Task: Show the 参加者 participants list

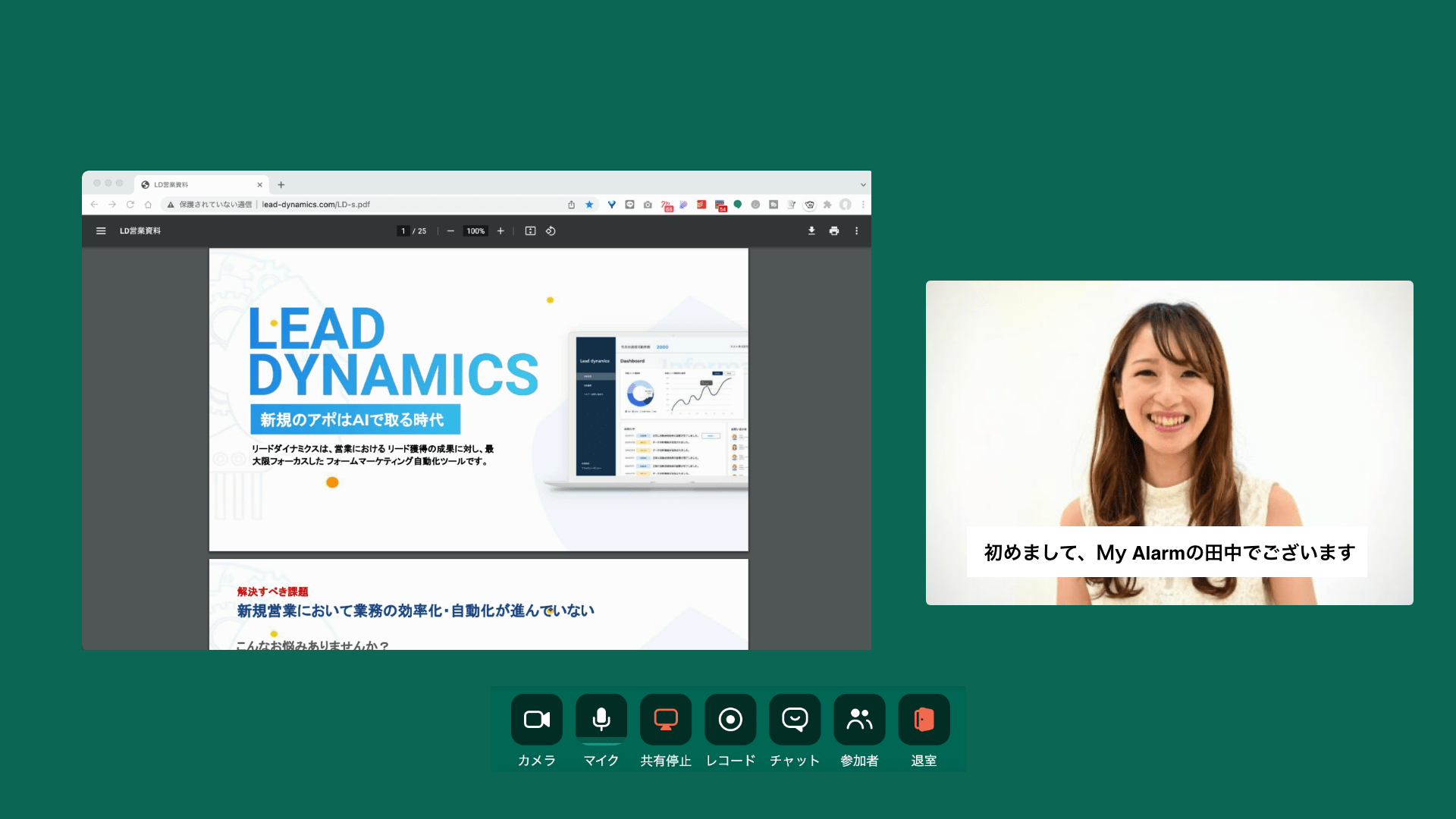Action: coord(859,719)
